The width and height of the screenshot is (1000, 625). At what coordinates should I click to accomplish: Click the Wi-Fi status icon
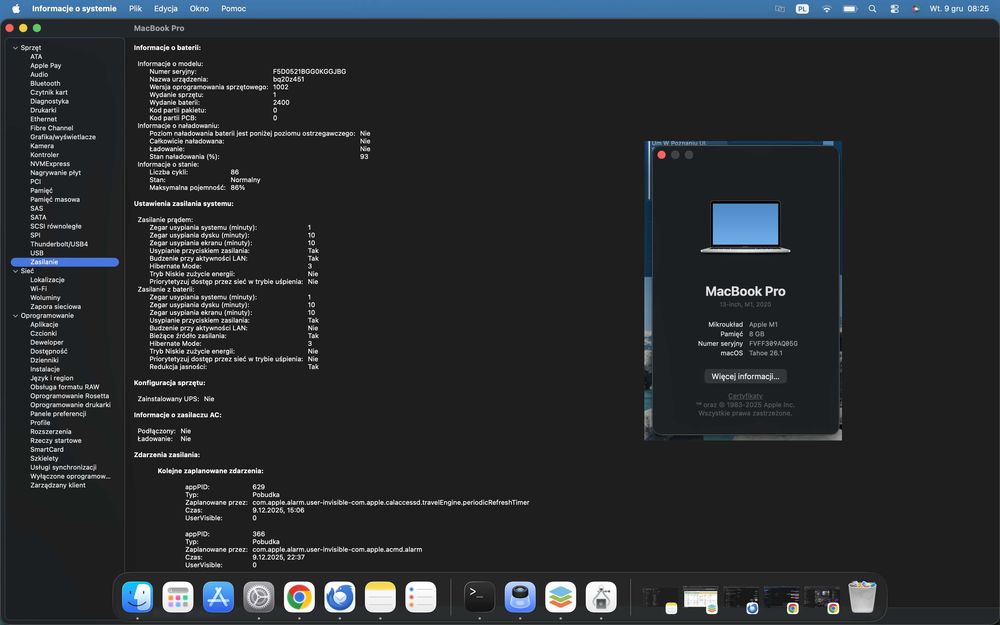pos(827,9)
